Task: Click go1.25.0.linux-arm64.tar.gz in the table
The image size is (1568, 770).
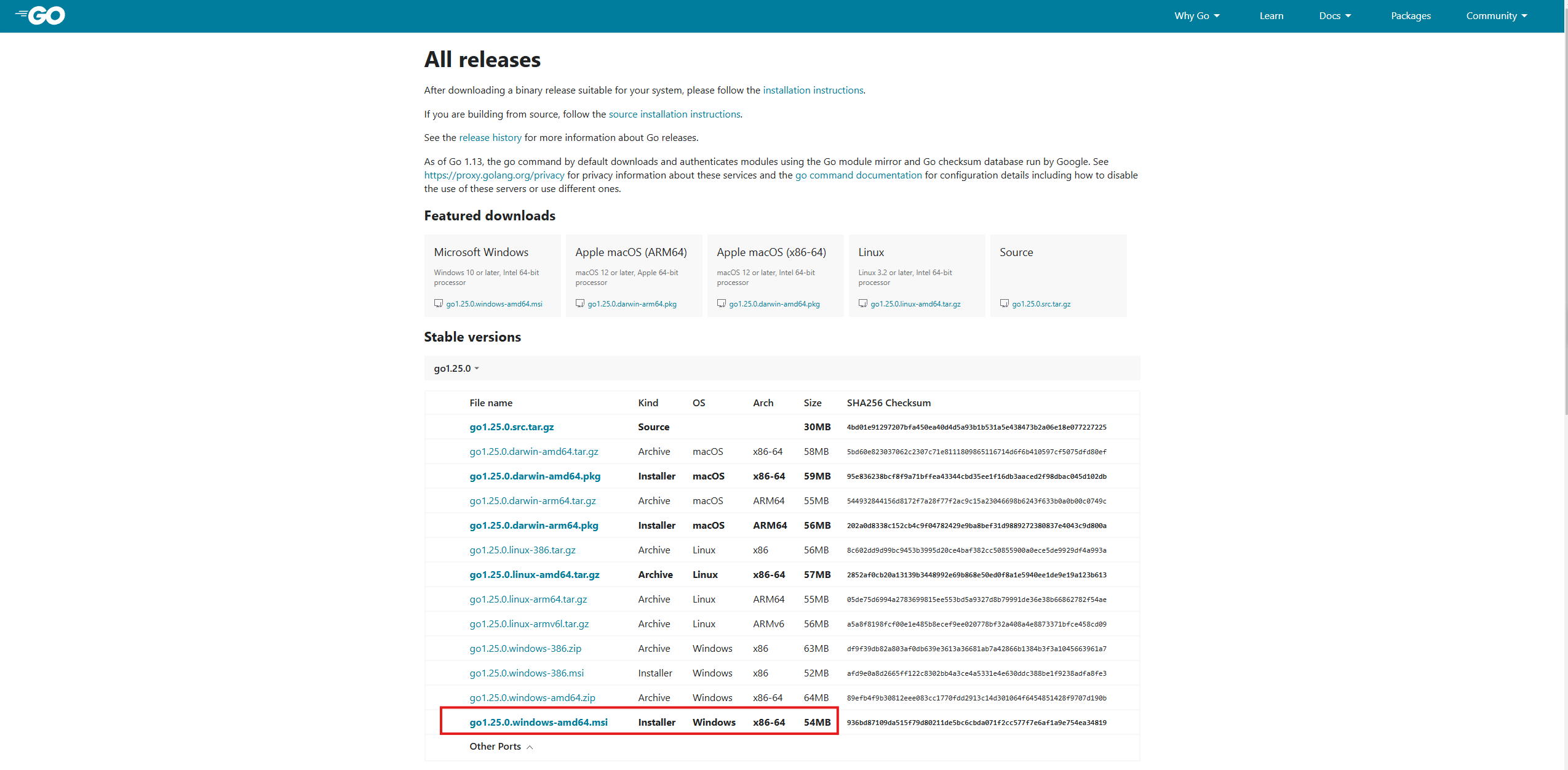Action: pos(528,600)
